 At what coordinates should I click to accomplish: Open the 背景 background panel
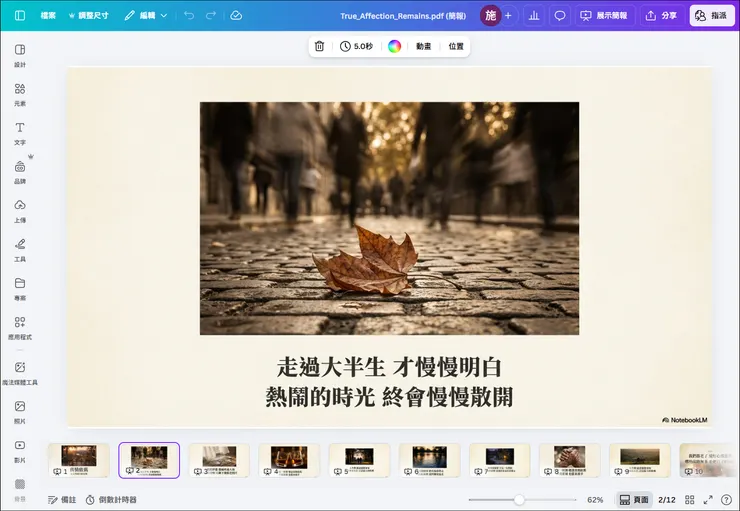20,490
